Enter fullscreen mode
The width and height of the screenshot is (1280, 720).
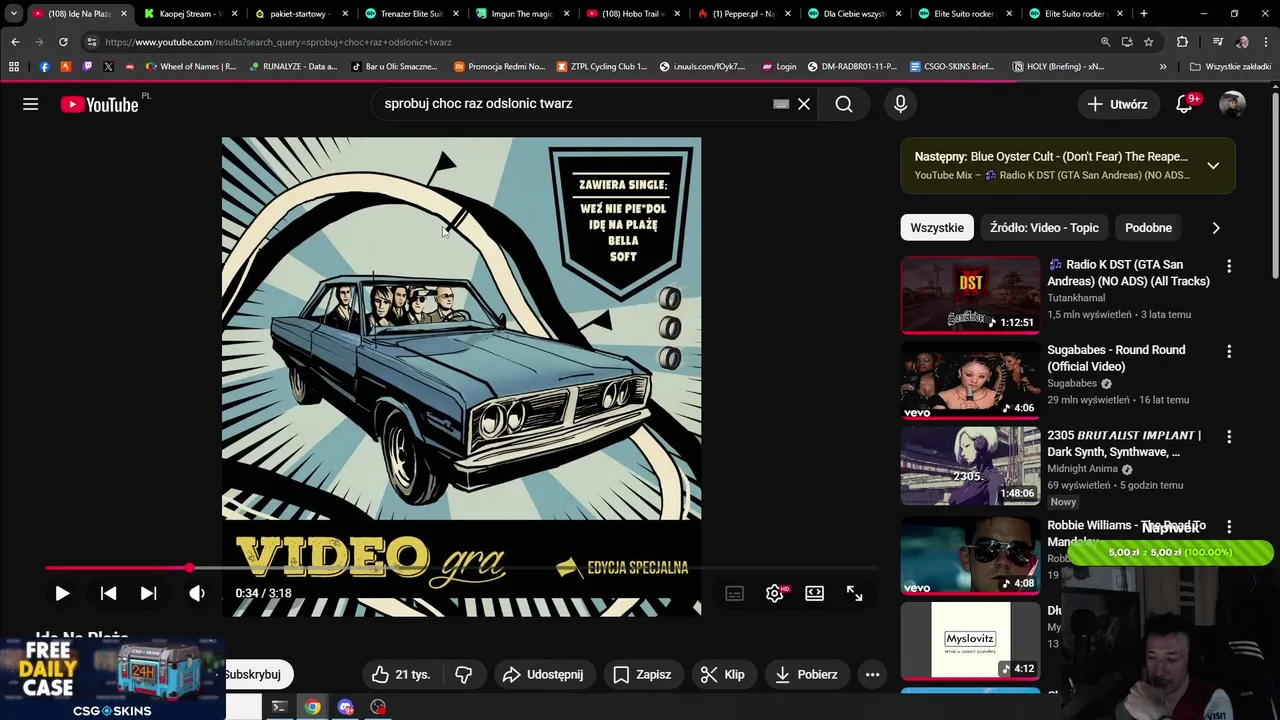[854, 593]
